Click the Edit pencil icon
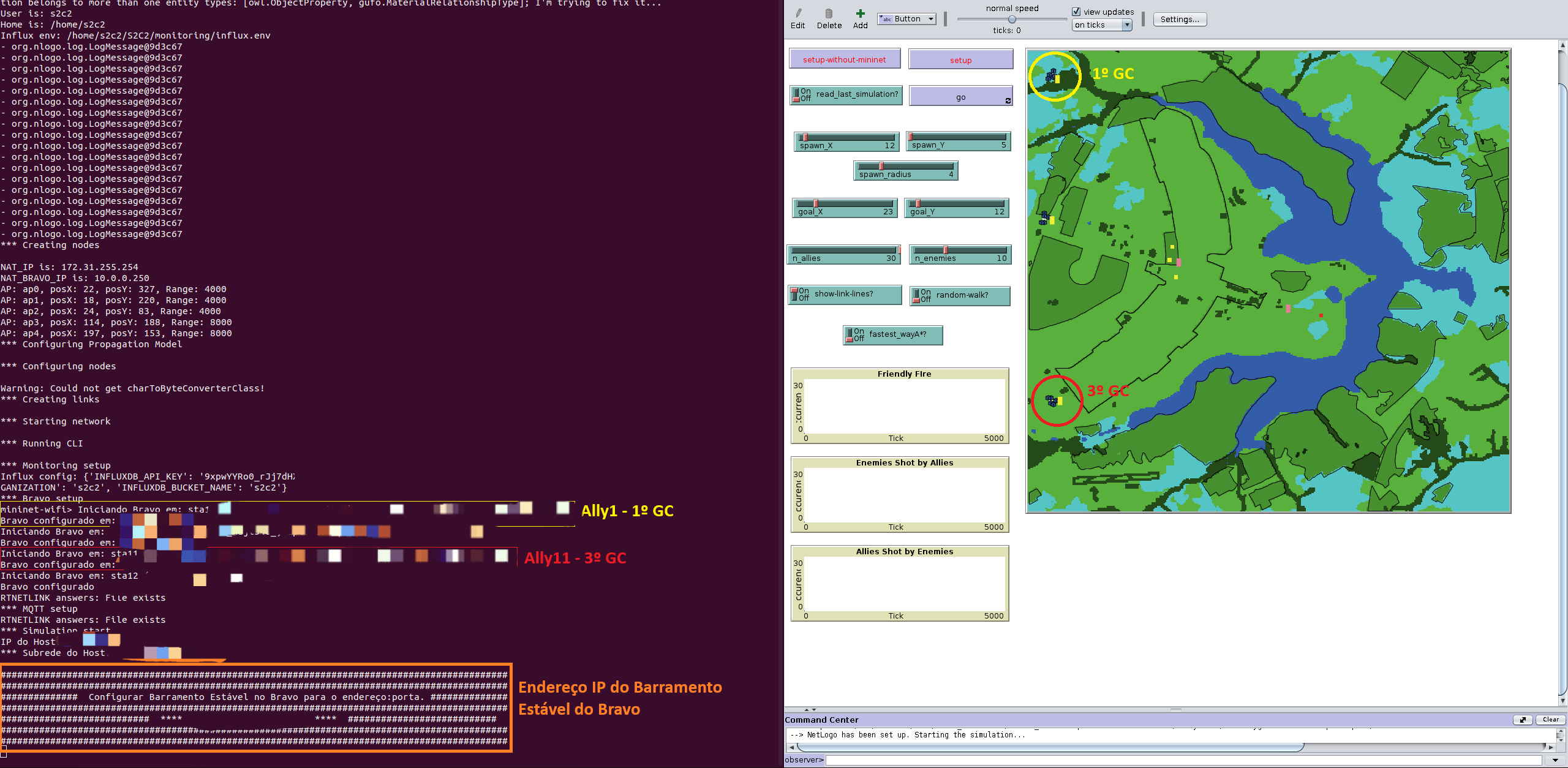 click(x=798, y=13)
